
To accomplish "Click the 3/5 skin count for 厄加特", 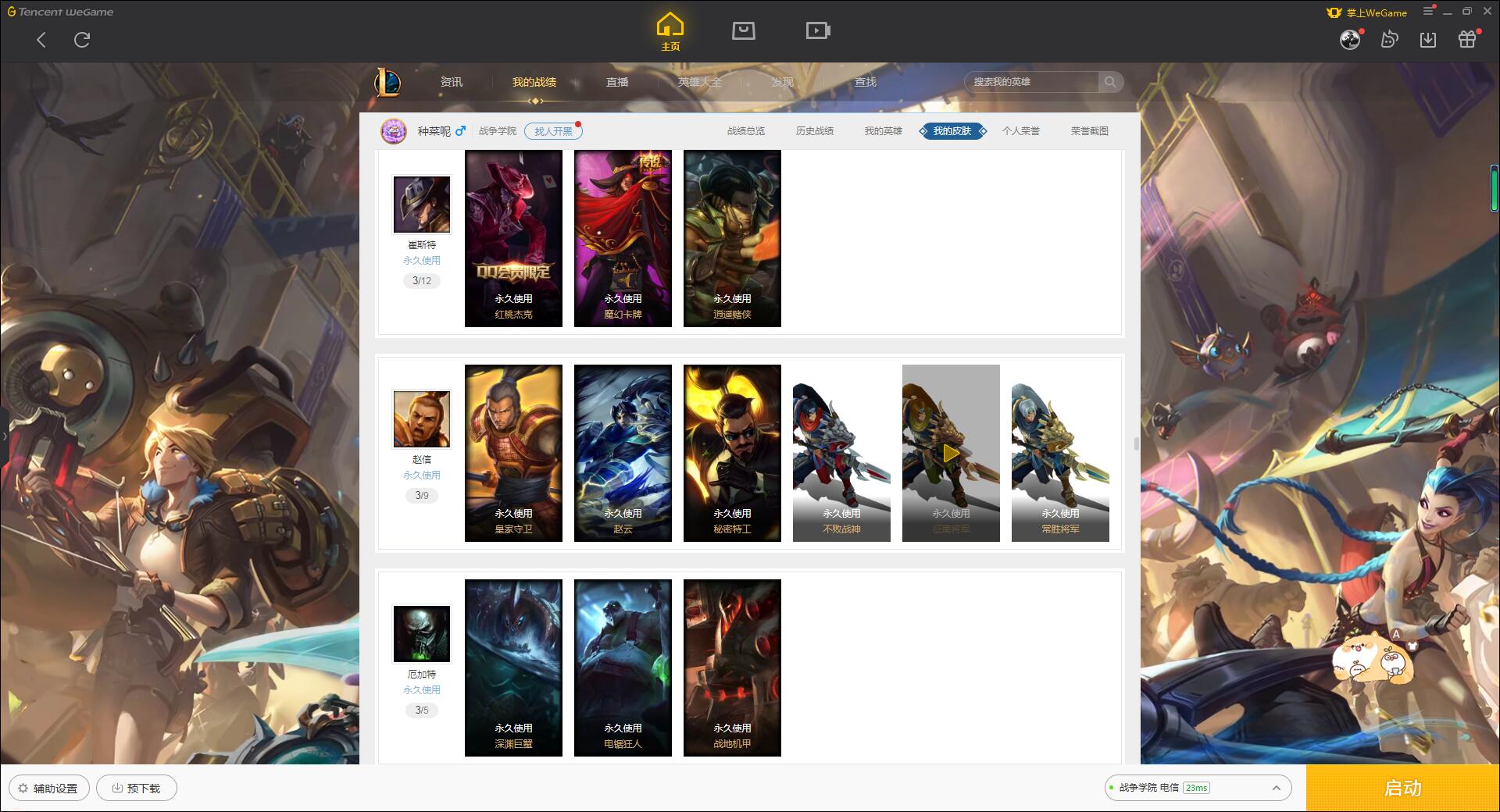I will click(422, 710).
